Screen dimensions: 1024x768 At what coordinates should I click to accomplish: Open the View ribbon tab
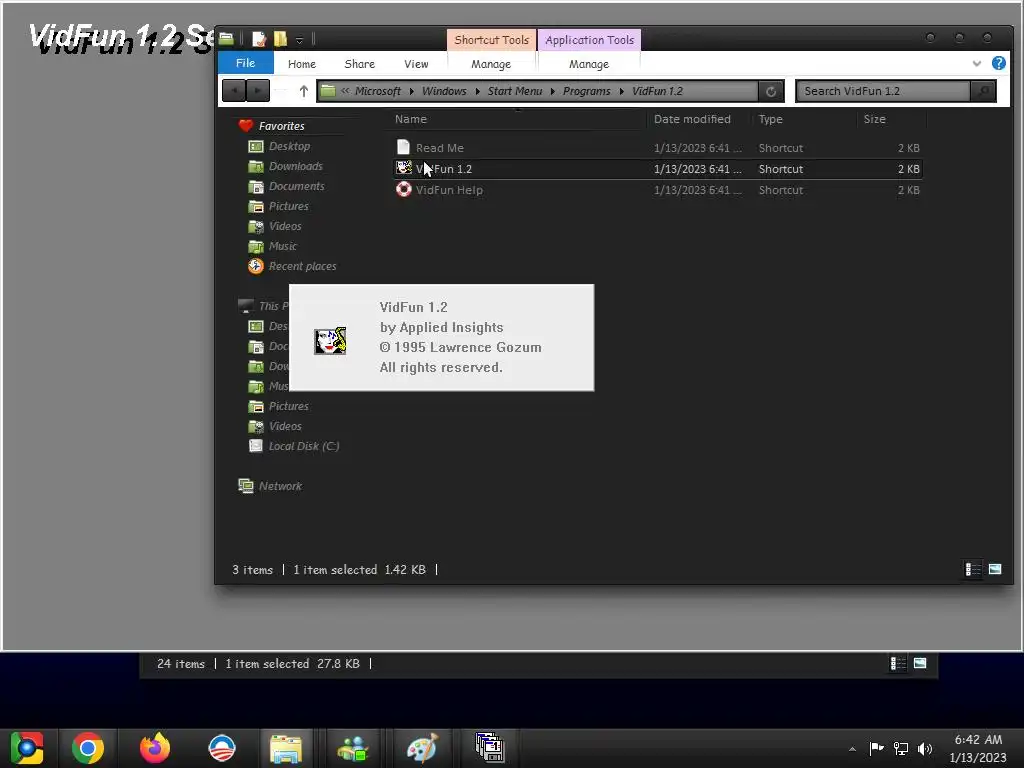[416, 64]
